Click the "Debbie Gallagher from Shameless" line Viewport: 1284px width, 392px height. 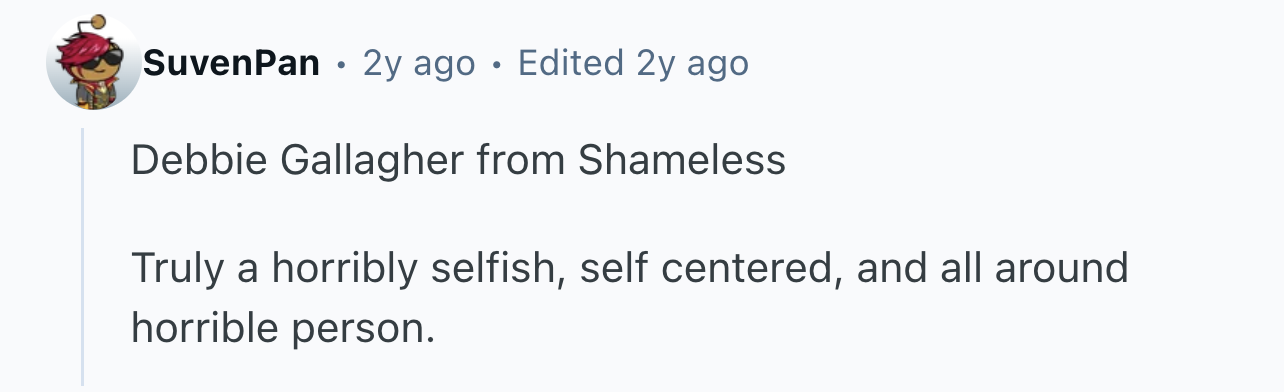click(x=458, y=161)
